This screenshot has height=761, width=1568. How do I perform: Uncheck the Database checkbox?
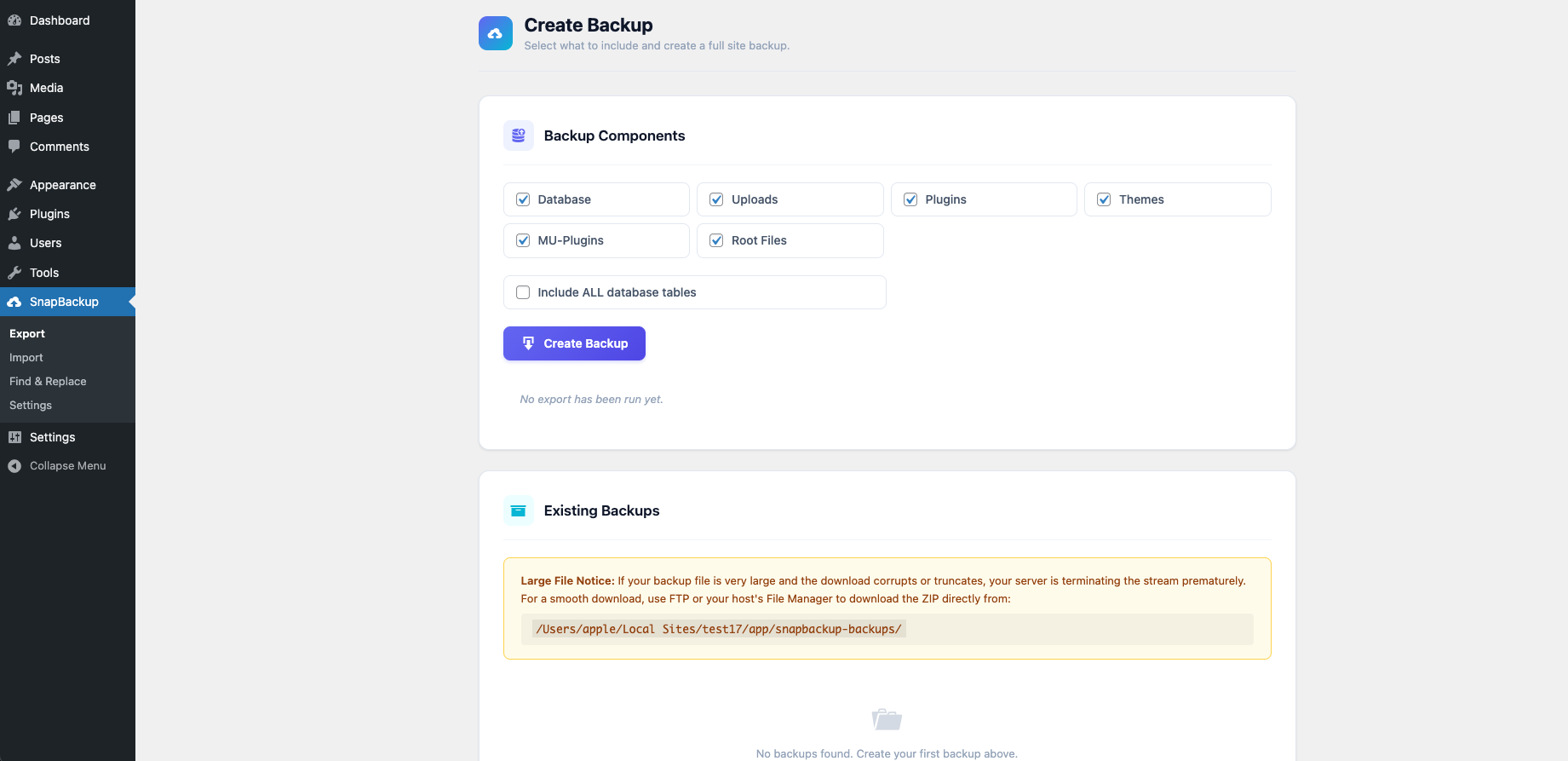point(523,199)
